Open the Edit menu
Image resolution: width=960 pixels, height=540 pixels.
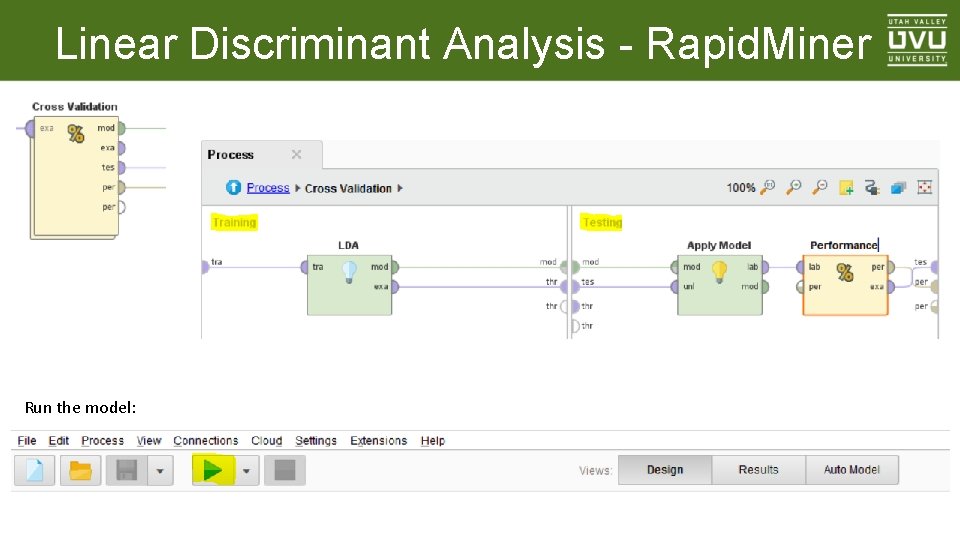58,440
